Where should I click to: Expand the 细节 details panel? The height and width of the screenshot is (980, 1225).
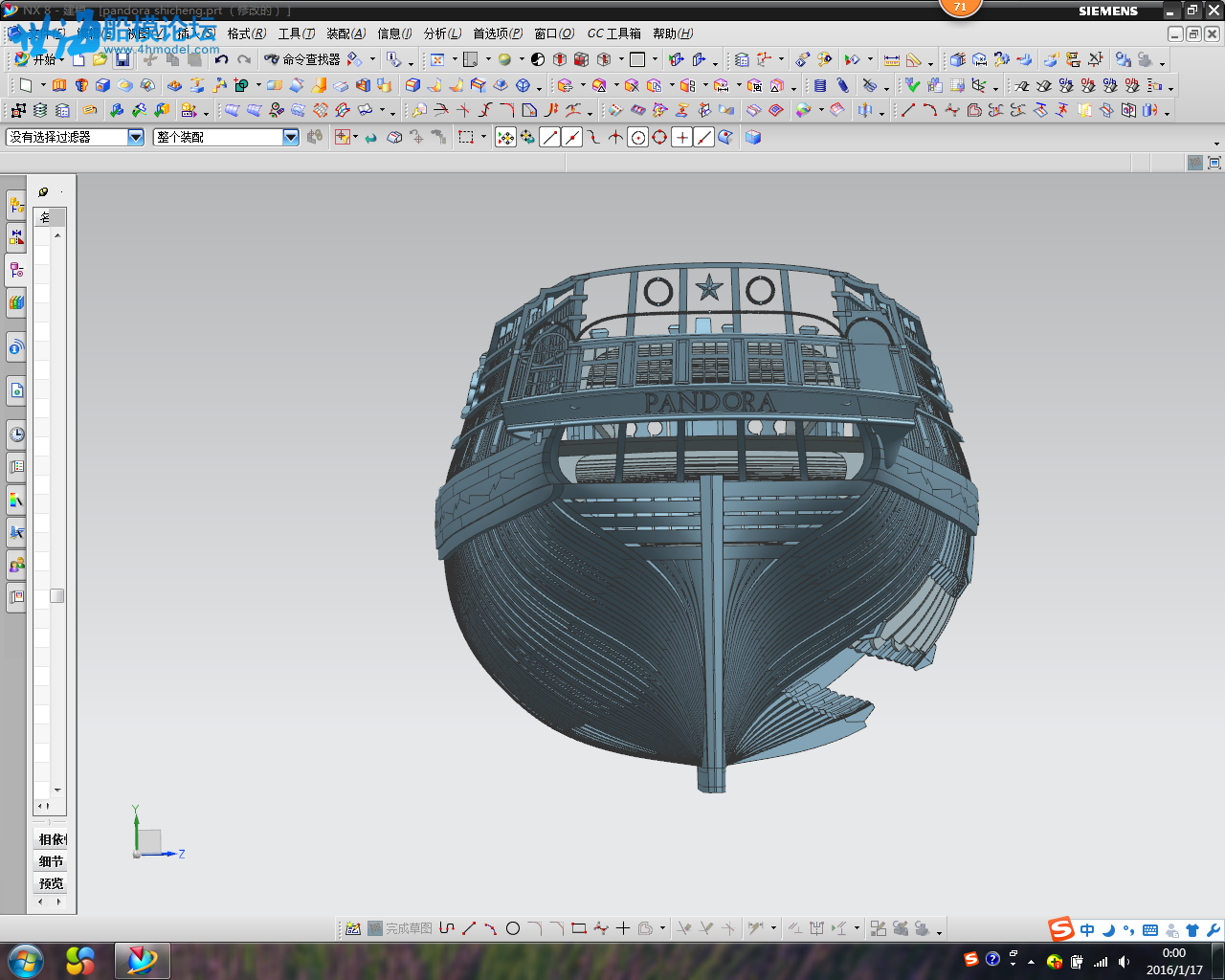point(51,861)
